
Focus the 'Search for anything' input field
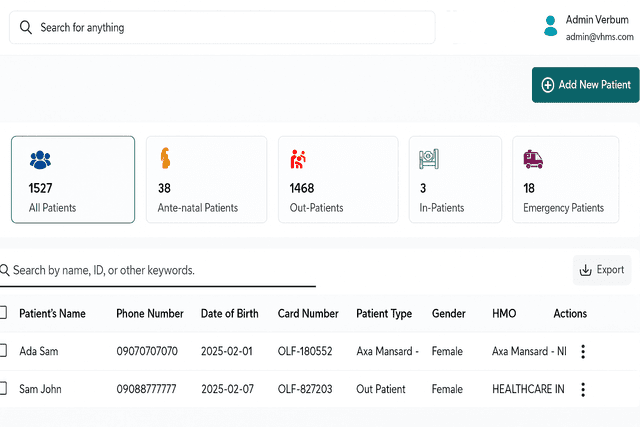pos(230,28)
